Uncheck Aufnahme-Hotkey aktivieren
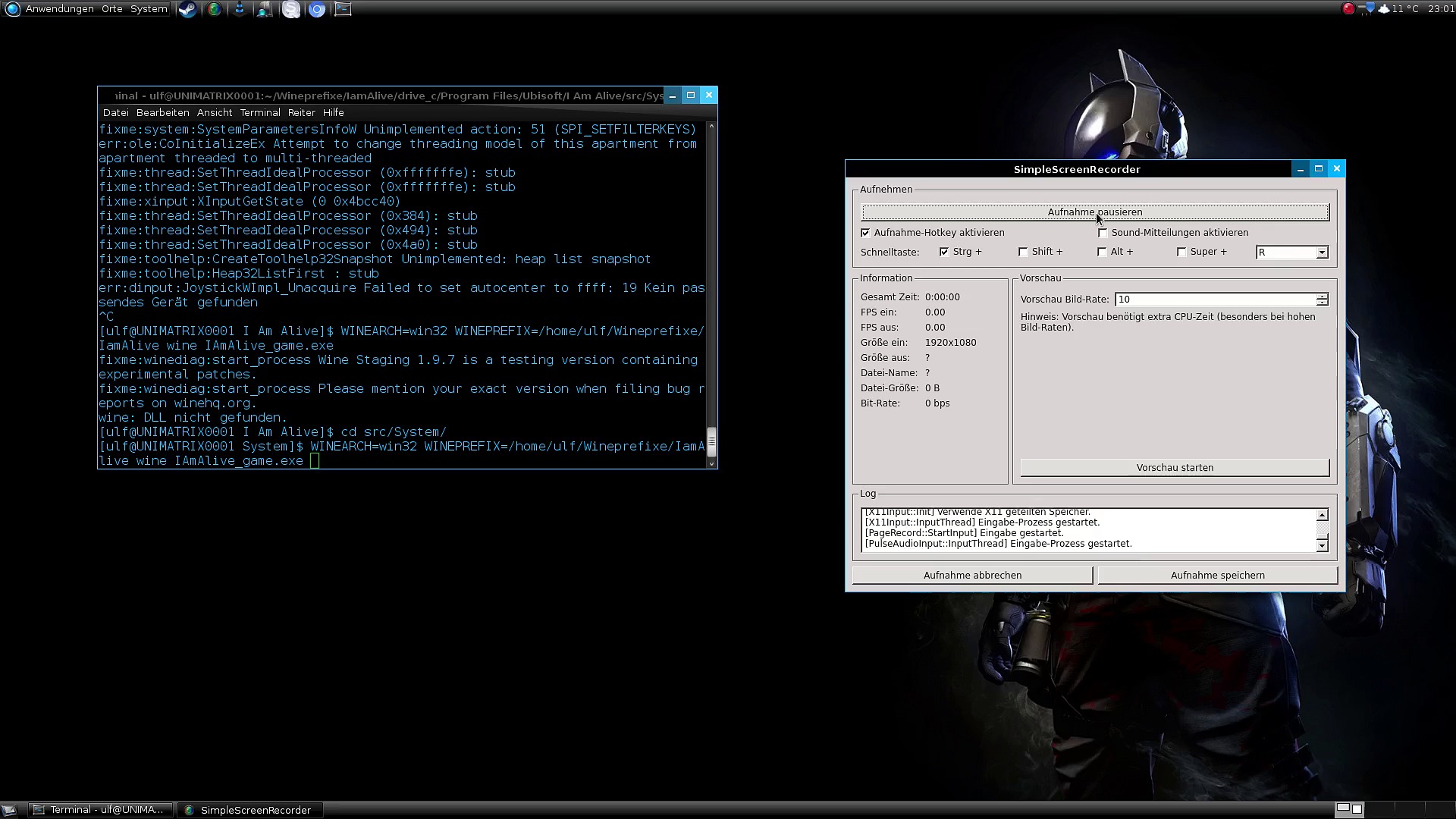This screenshot has height=819, width=1456. click(865, 233)
